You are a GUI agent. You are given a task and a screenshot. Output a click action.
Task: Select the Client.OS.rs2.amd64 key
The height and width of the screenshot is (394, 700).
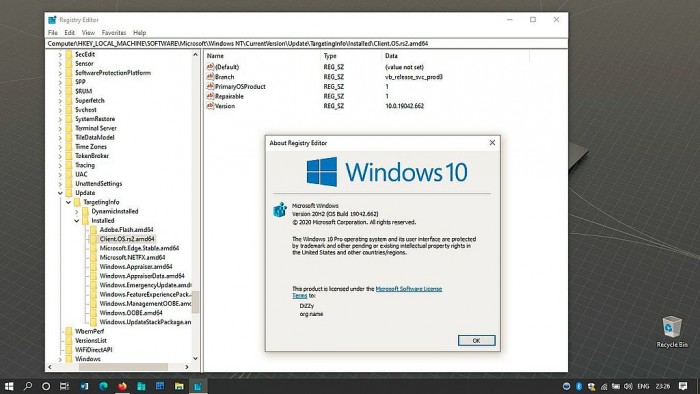tap(127, 239)
